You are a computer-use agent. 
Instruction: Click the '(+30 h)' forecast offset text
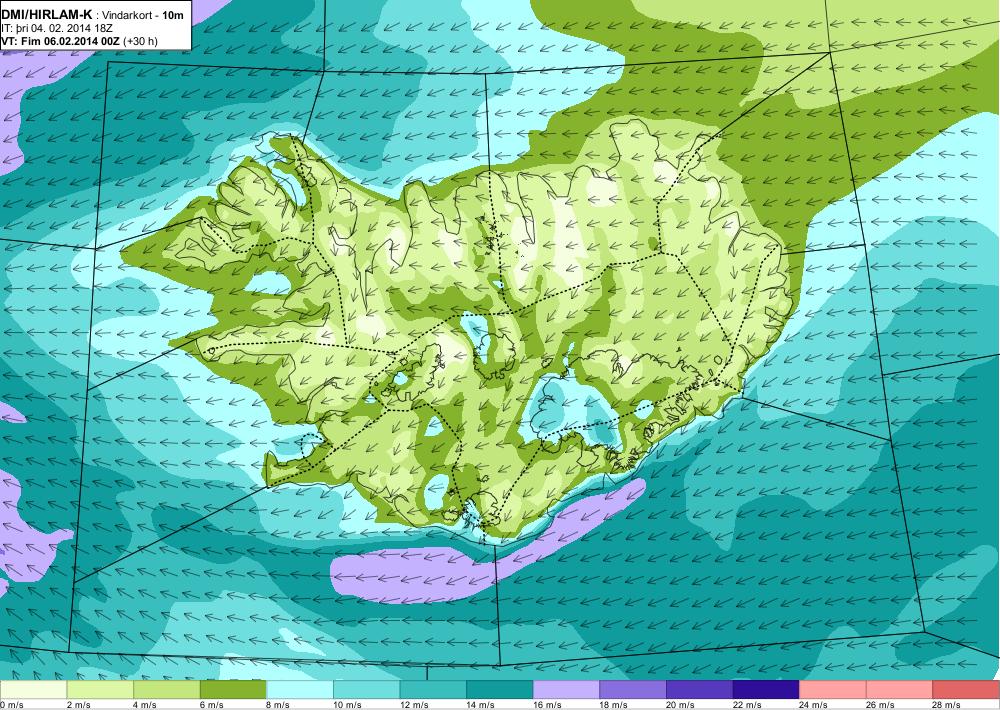pos(141,41)
